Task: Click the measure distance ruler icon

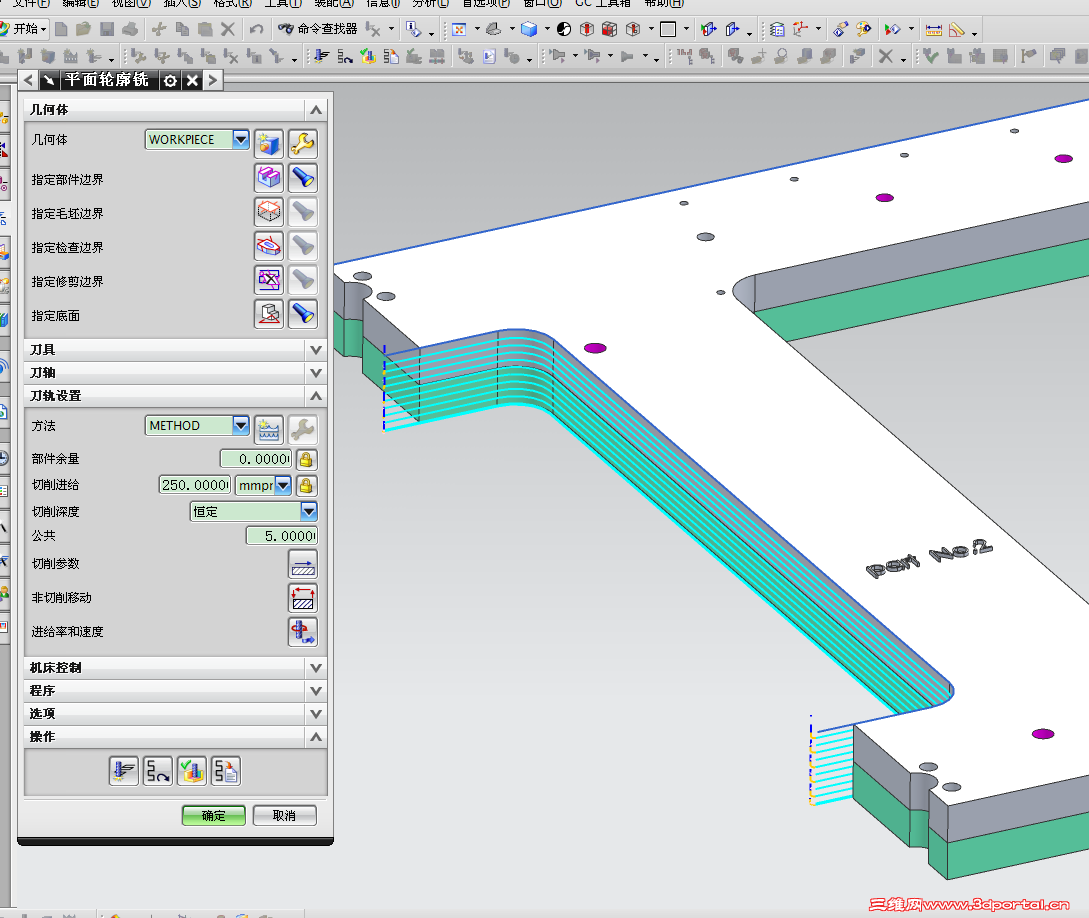Action: point(933,30)
